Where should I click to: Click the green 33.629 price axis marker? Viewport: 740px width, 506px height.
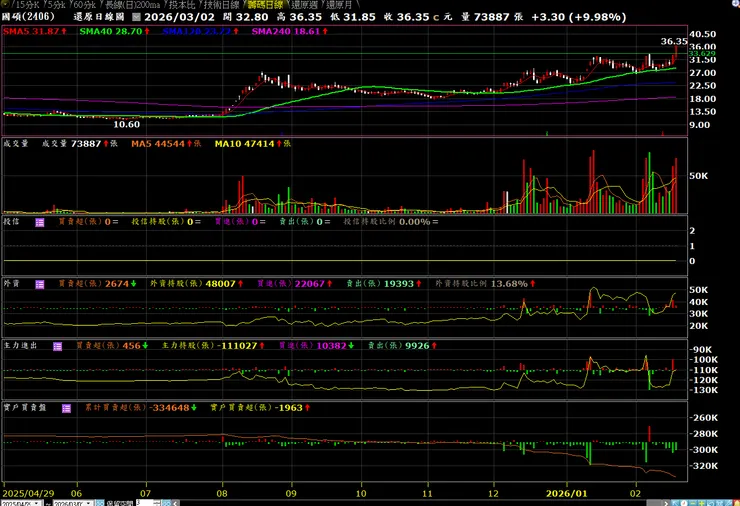point(702,54)
